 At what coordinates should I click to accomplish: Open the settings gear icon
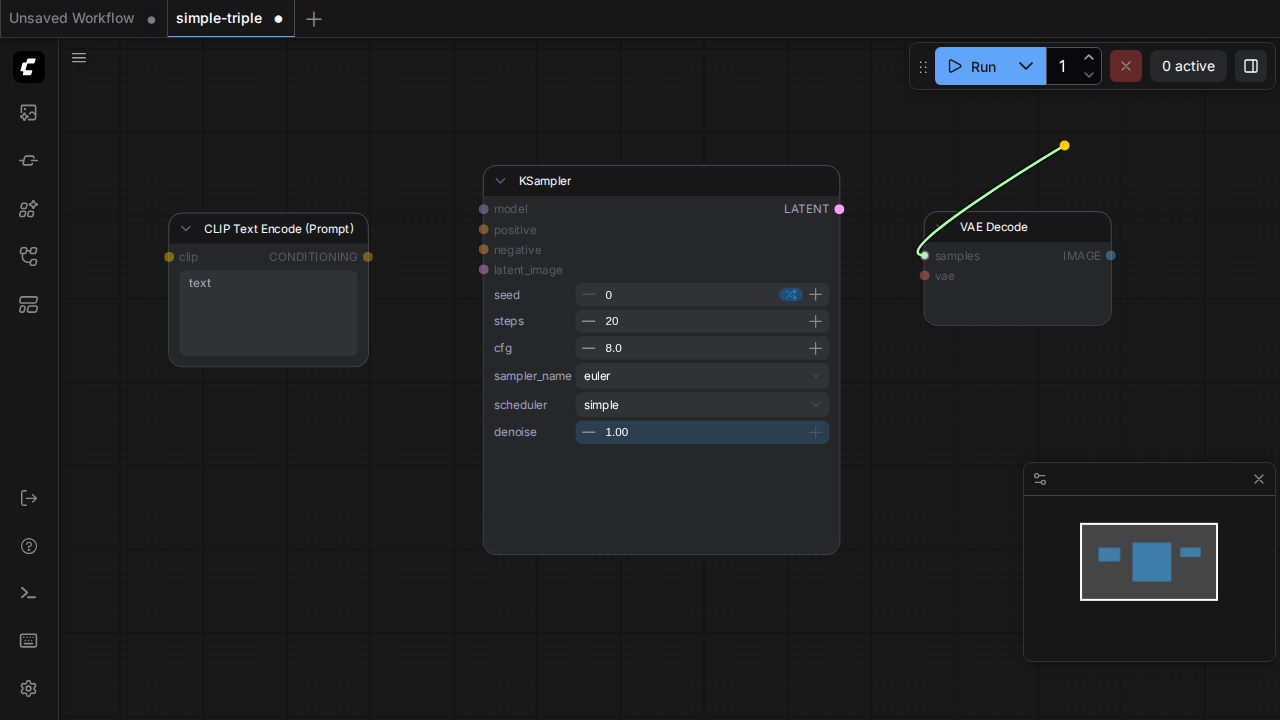[x=29, y=689]
